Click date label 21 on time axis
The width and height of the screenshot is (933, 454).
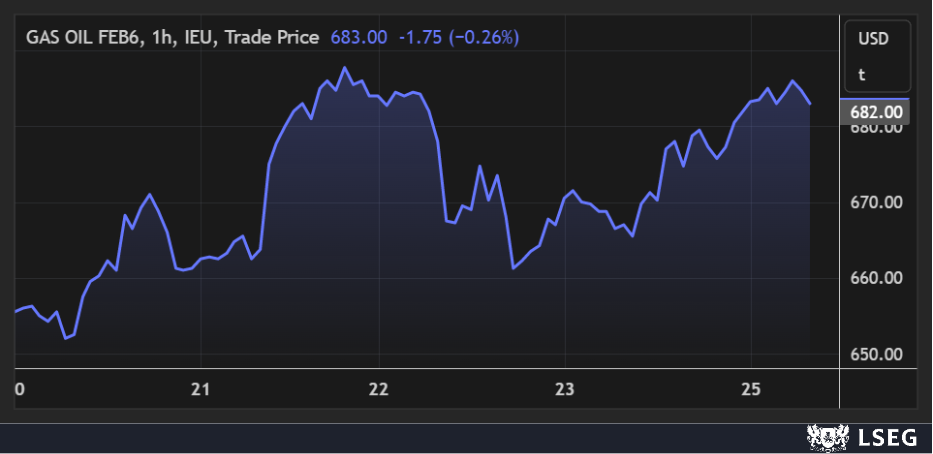tap(201, 388)
